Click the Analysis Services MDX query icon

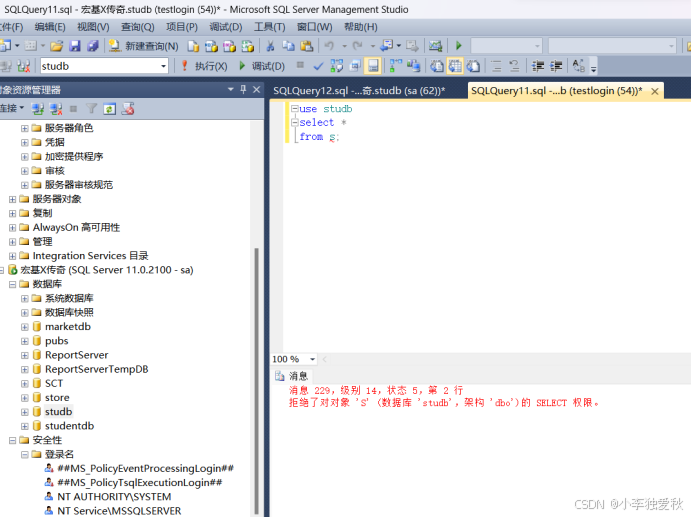(x=211, y=45)
